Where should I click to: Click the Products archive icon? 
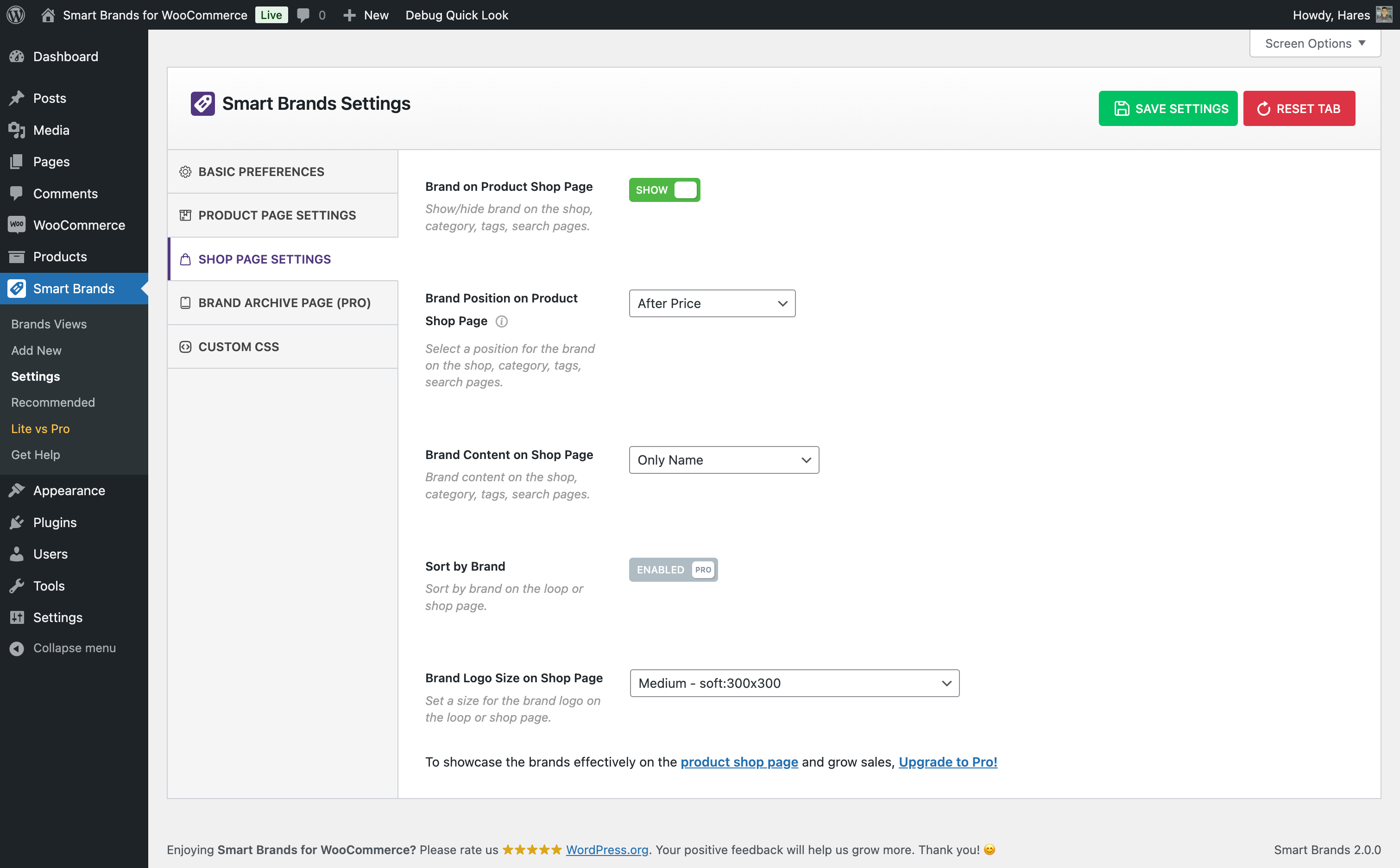(x=17, y=257)
